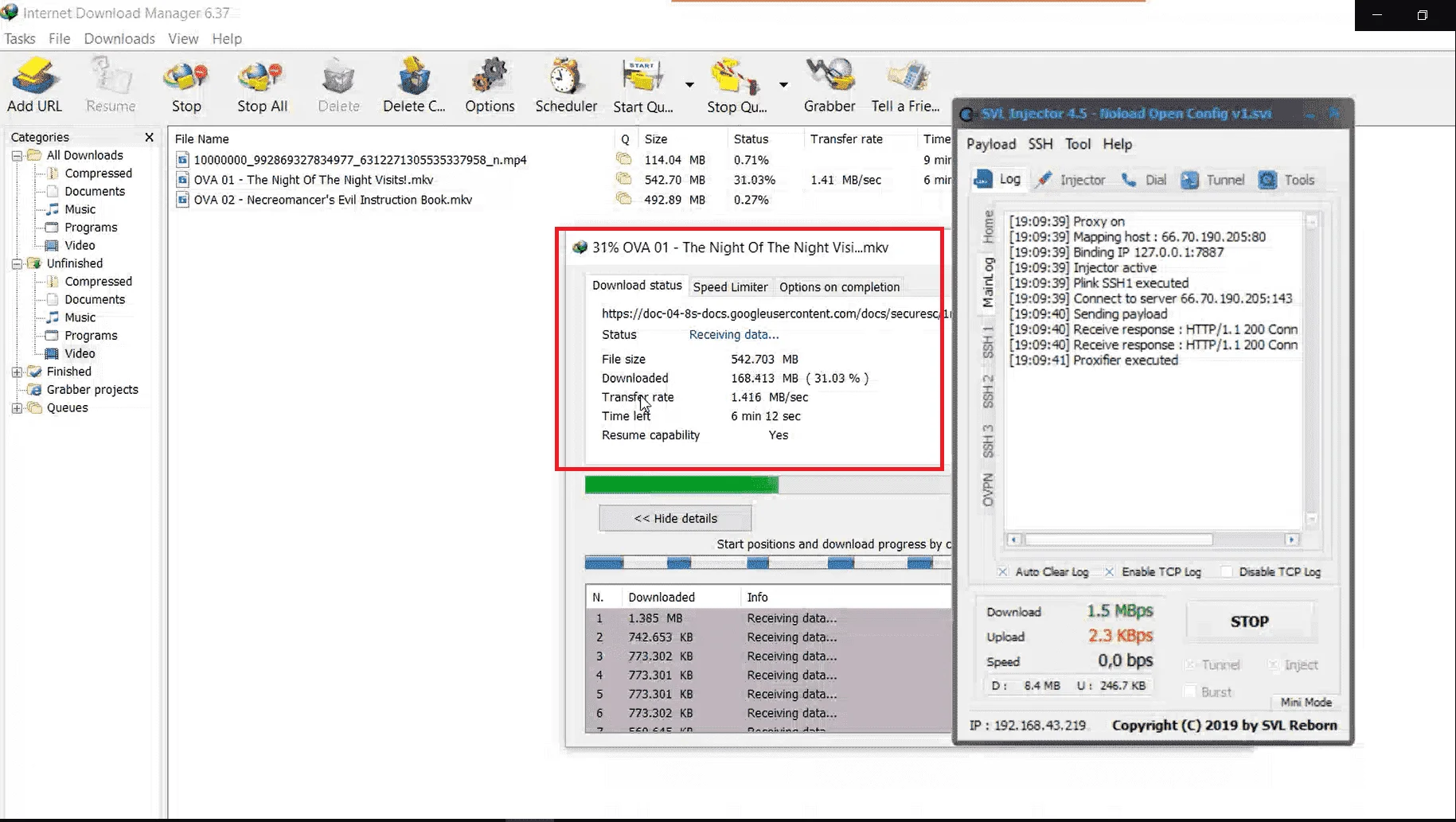Open the SSH menu in SVL Injector

tap(1040, 144)
